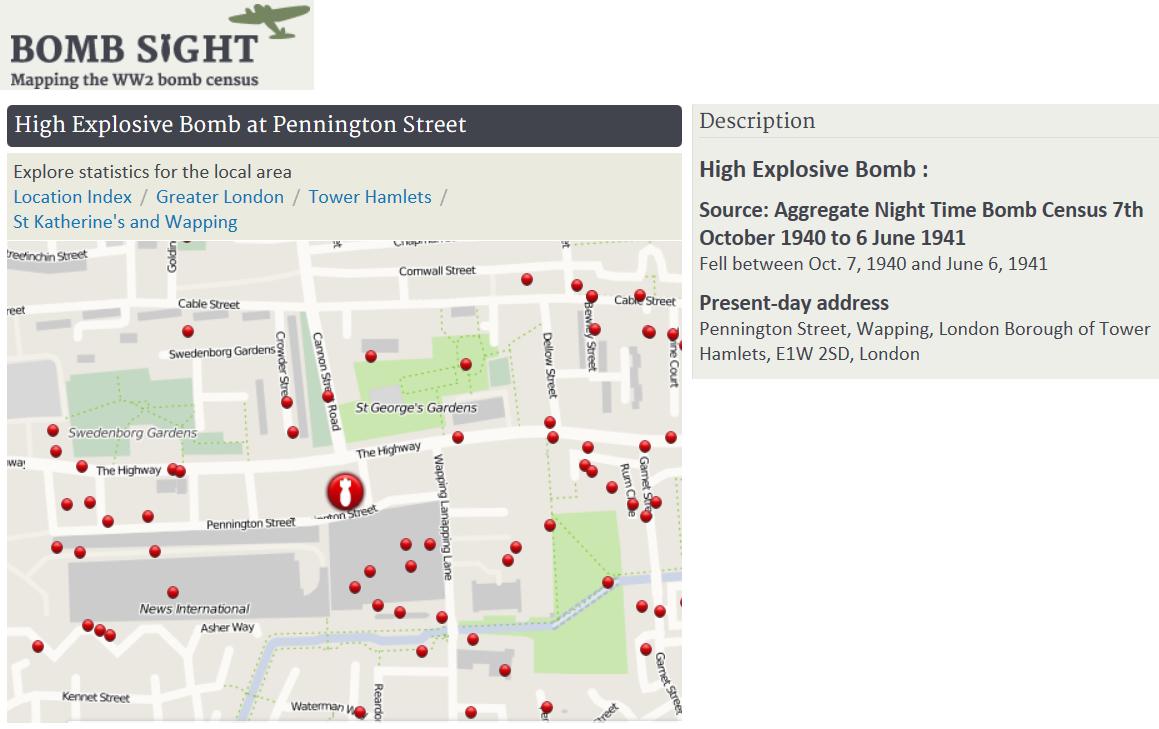Click the large high explosive bomb marker

345,491
